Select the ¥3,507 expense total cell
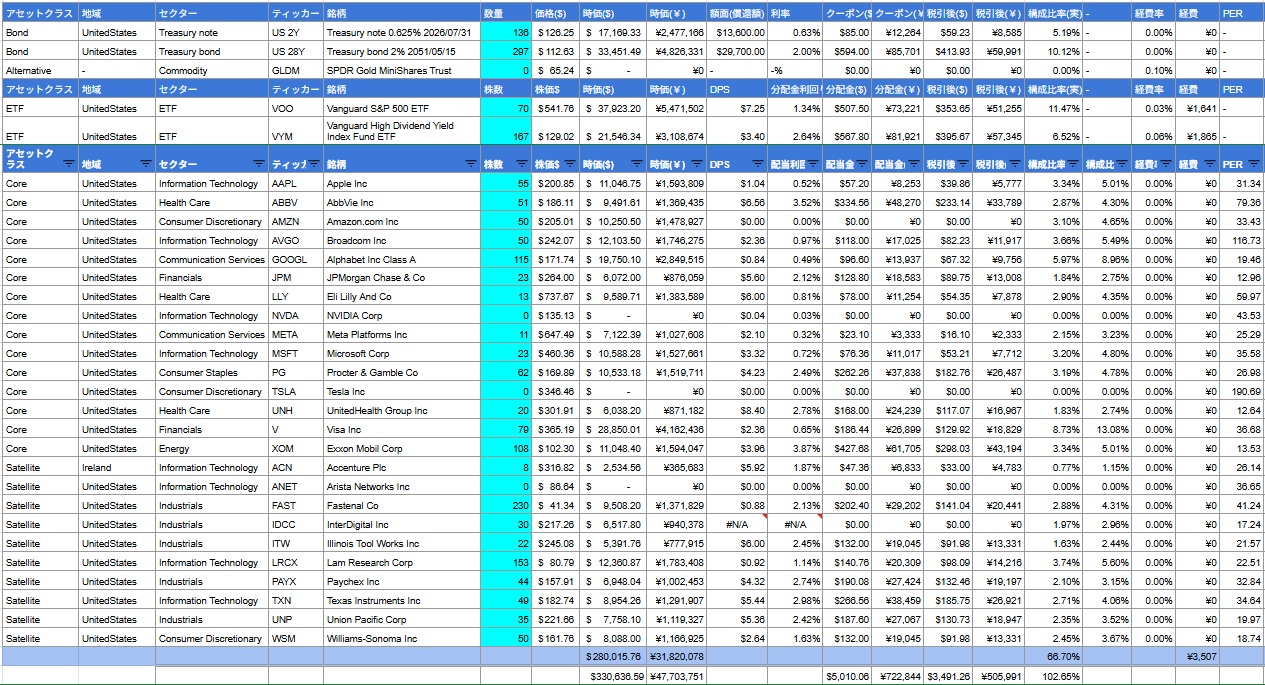The height and width of the screenshot is (685, 1265). [1198, 657]
